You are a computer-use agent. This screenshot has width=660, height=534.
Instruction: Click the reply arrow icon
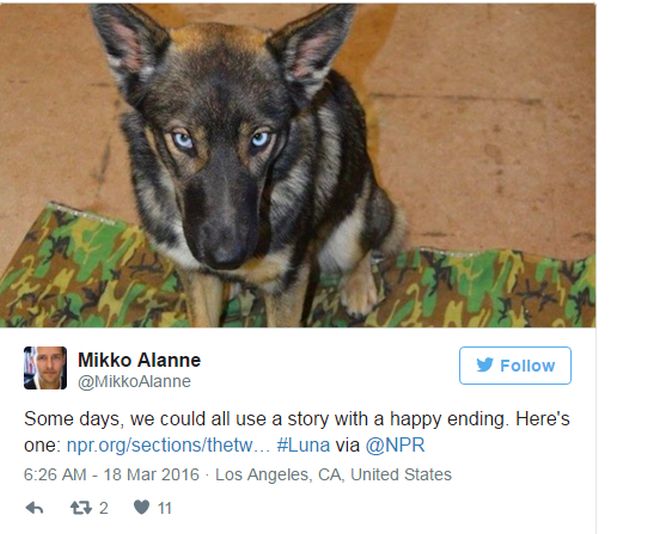tap(34, 508)
